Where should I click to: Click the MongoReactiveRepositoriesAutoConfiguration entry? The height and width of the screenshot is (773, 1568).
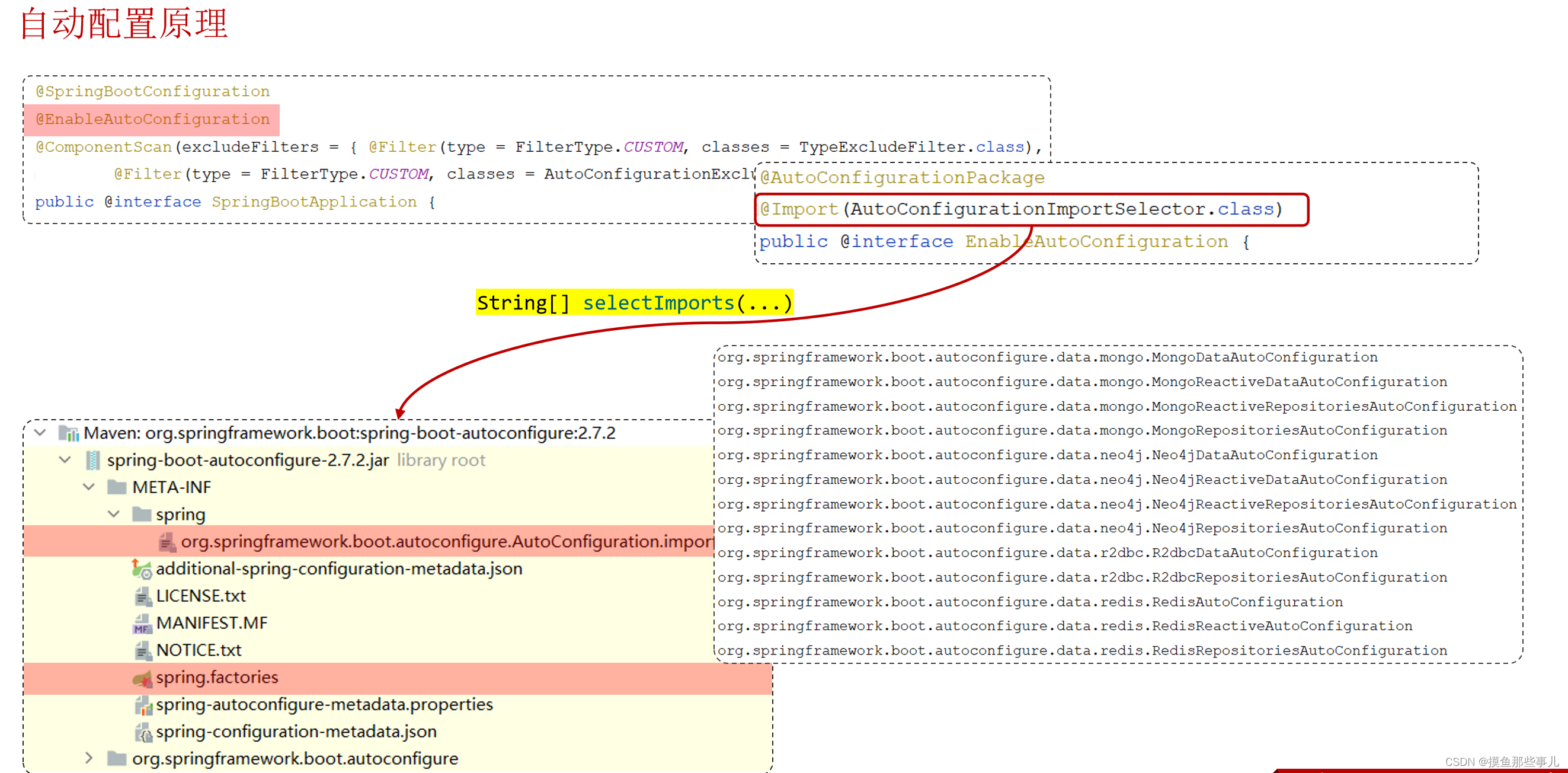[x=1117, y=406]
